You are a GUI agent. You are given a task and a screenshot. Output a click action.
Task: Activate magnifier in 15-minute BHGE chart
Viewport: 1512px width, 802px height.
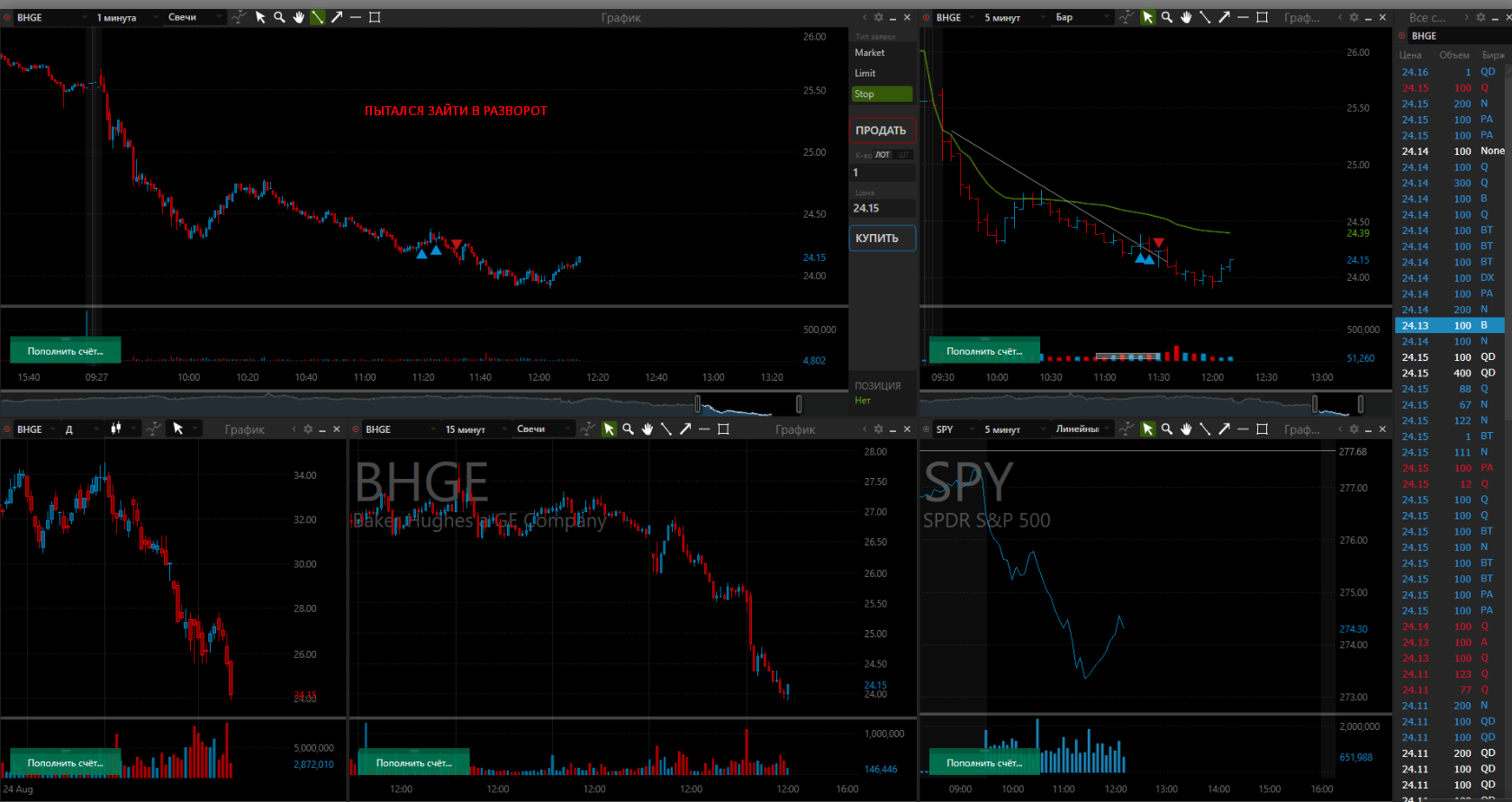(x=628, y=429)
